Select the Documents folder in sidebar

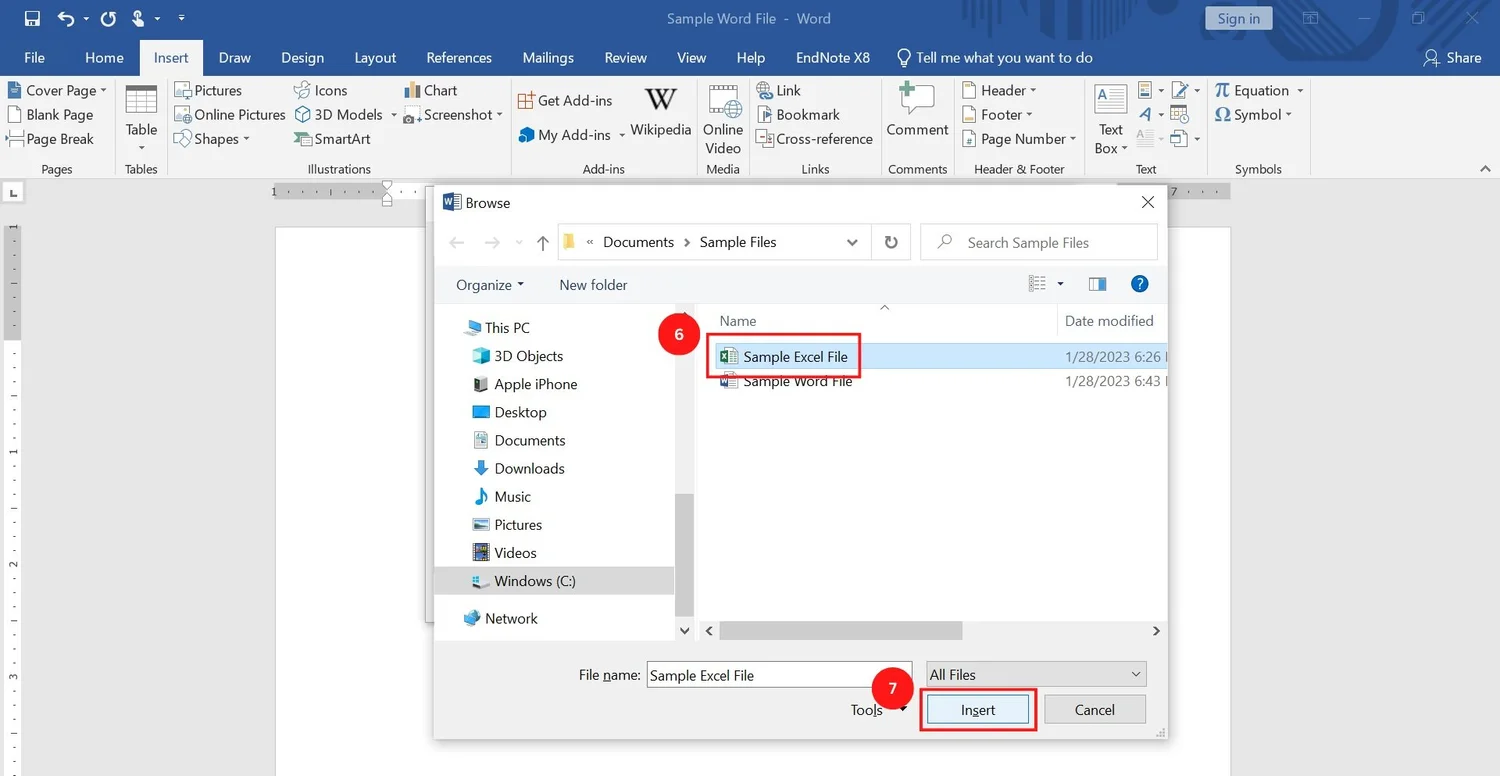(529, 440)
